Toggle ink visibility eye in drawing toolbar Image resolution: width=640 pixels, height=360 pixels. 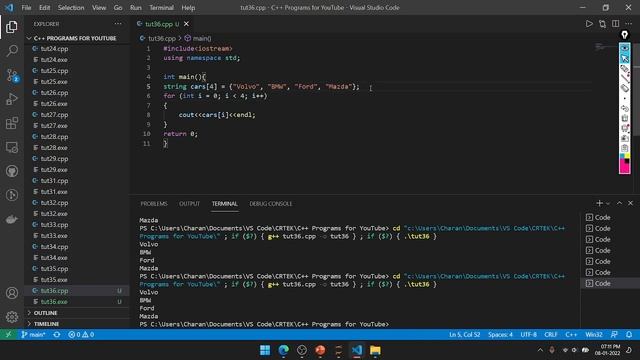(x=624, y=49)
